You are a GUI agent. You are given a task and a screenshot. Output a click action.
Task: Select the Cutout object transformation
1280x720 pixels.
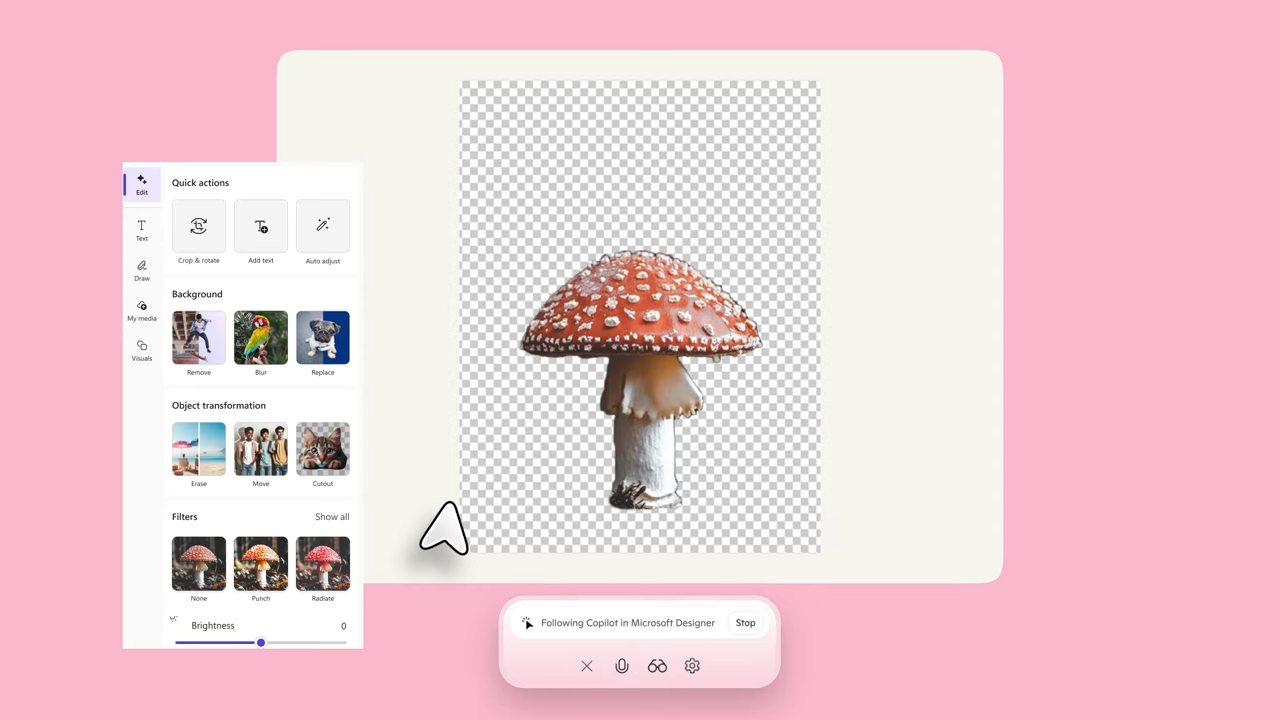point(323,449)
